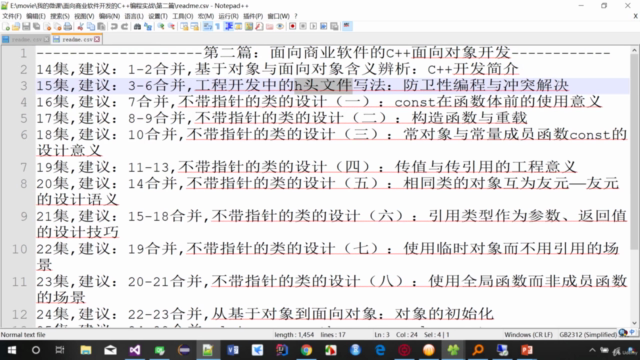Open the User Defined Language icon

[x=238, y=27]
